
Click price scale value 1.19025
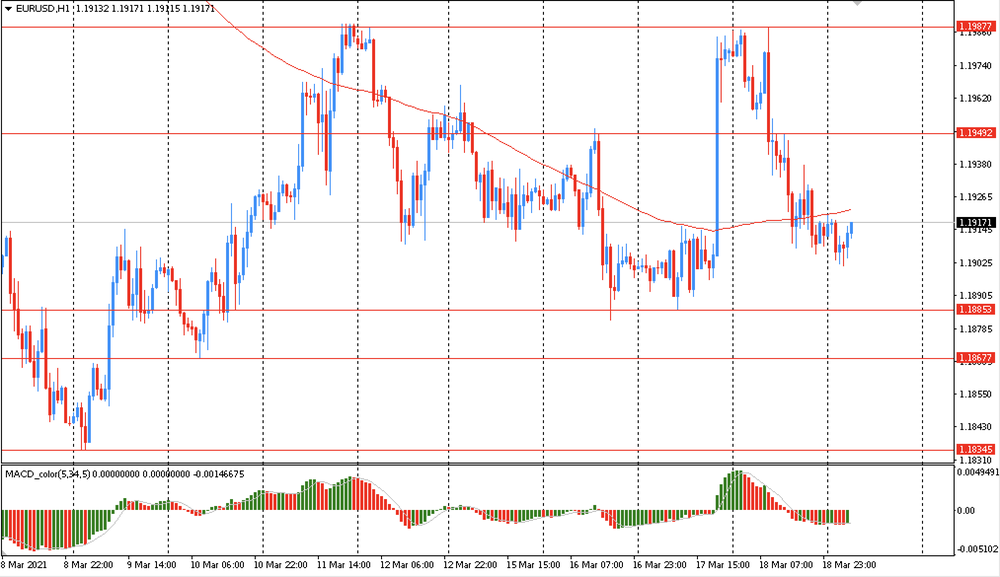tap(976, 262)
